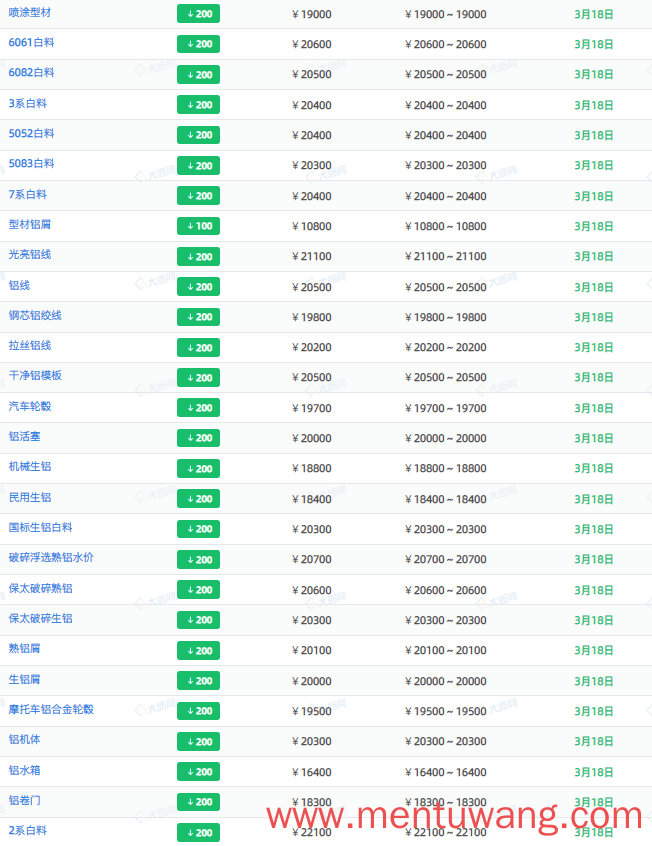Open the 光亮铝线 product link
Viewport: 652px width, 846px height.
[30, 255]
